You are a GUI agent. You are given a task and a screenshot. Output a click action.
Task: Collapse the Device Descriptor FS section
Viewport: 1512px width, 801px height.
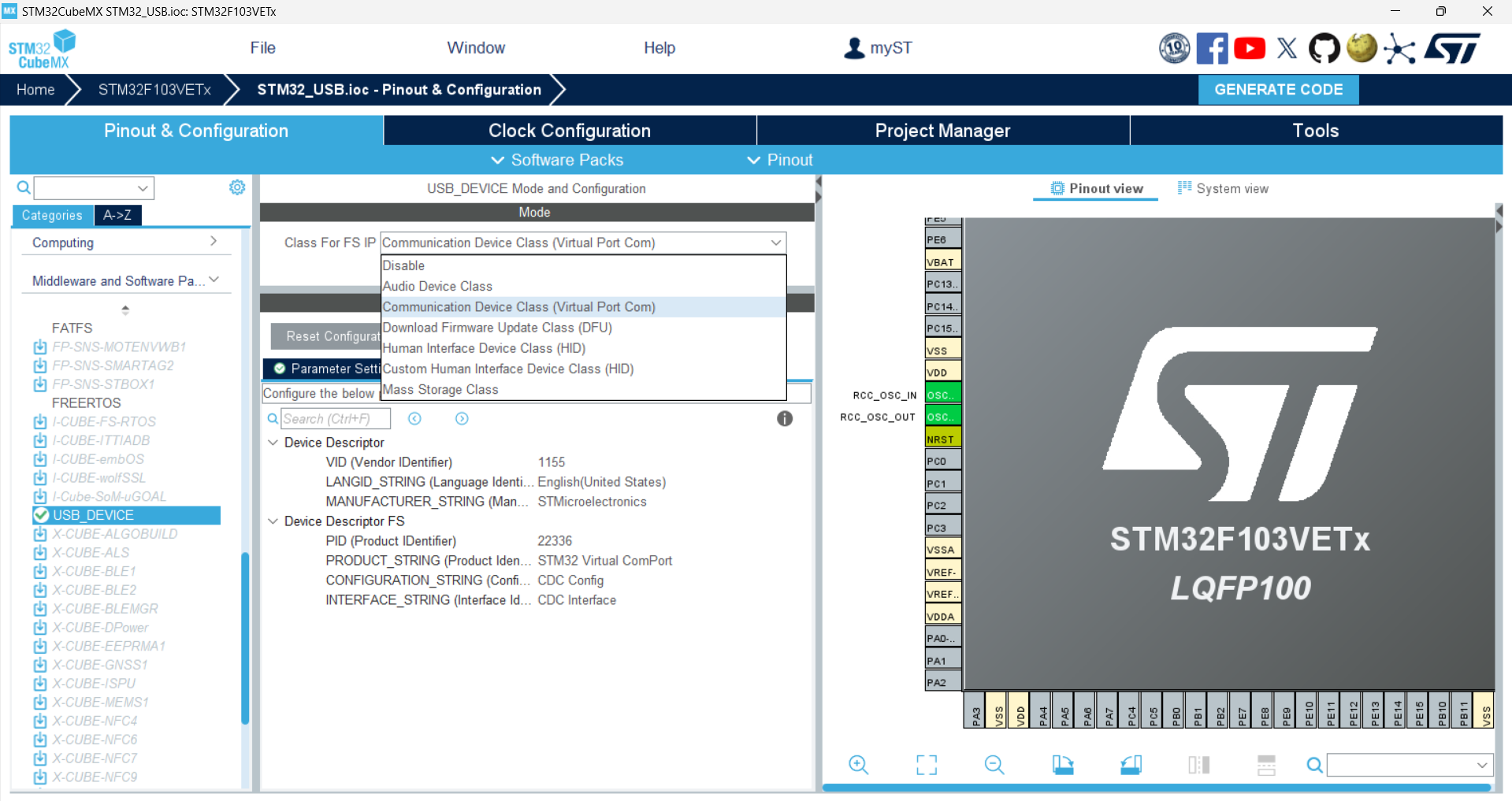tap(273, 521)
